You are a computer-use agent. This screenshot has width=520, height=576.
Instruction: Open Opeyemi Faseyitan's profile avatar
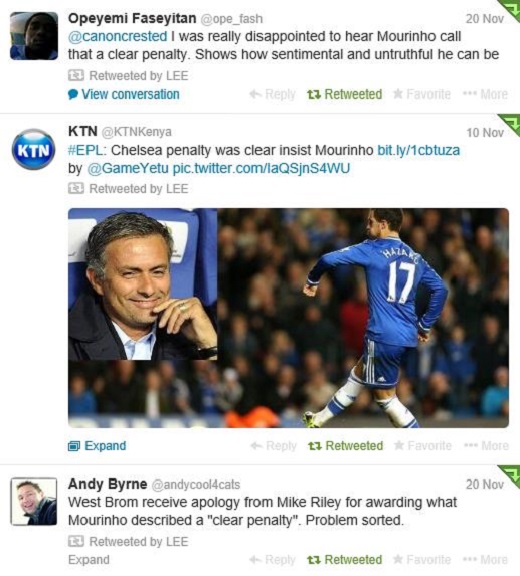(x=34, y=36)
